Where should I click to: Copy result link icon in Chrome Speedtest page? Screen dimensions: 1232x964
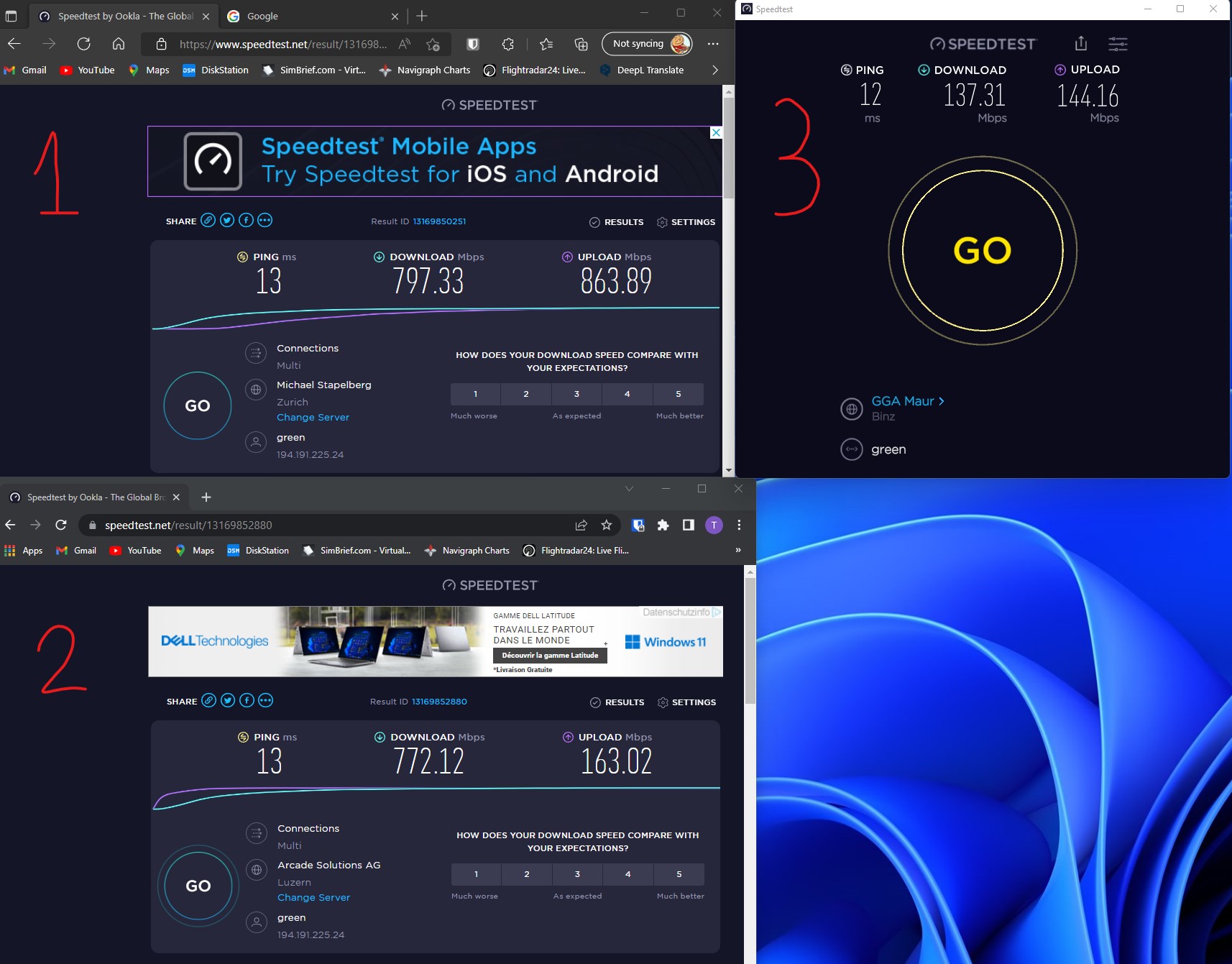click(208, 701)
